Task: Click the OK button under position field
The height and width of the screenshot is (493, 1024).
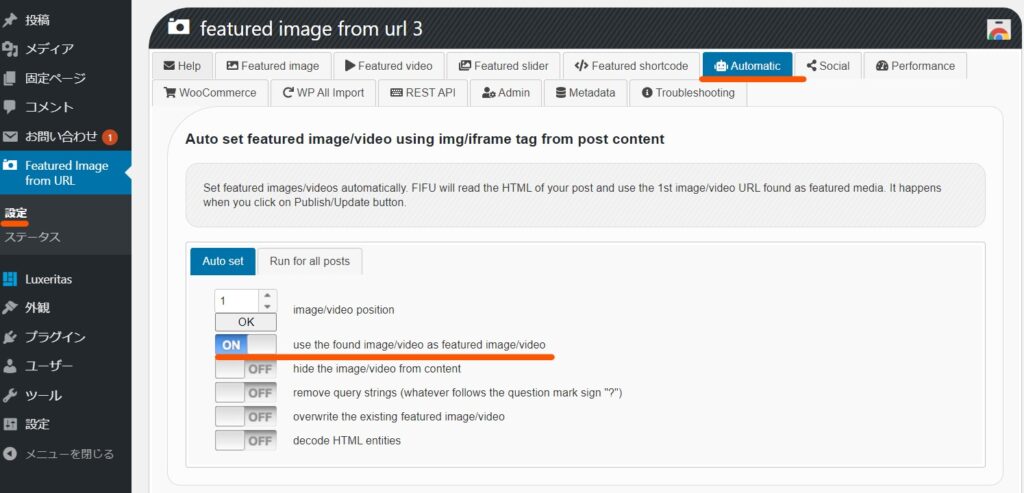Action: (x=246, y=322)
